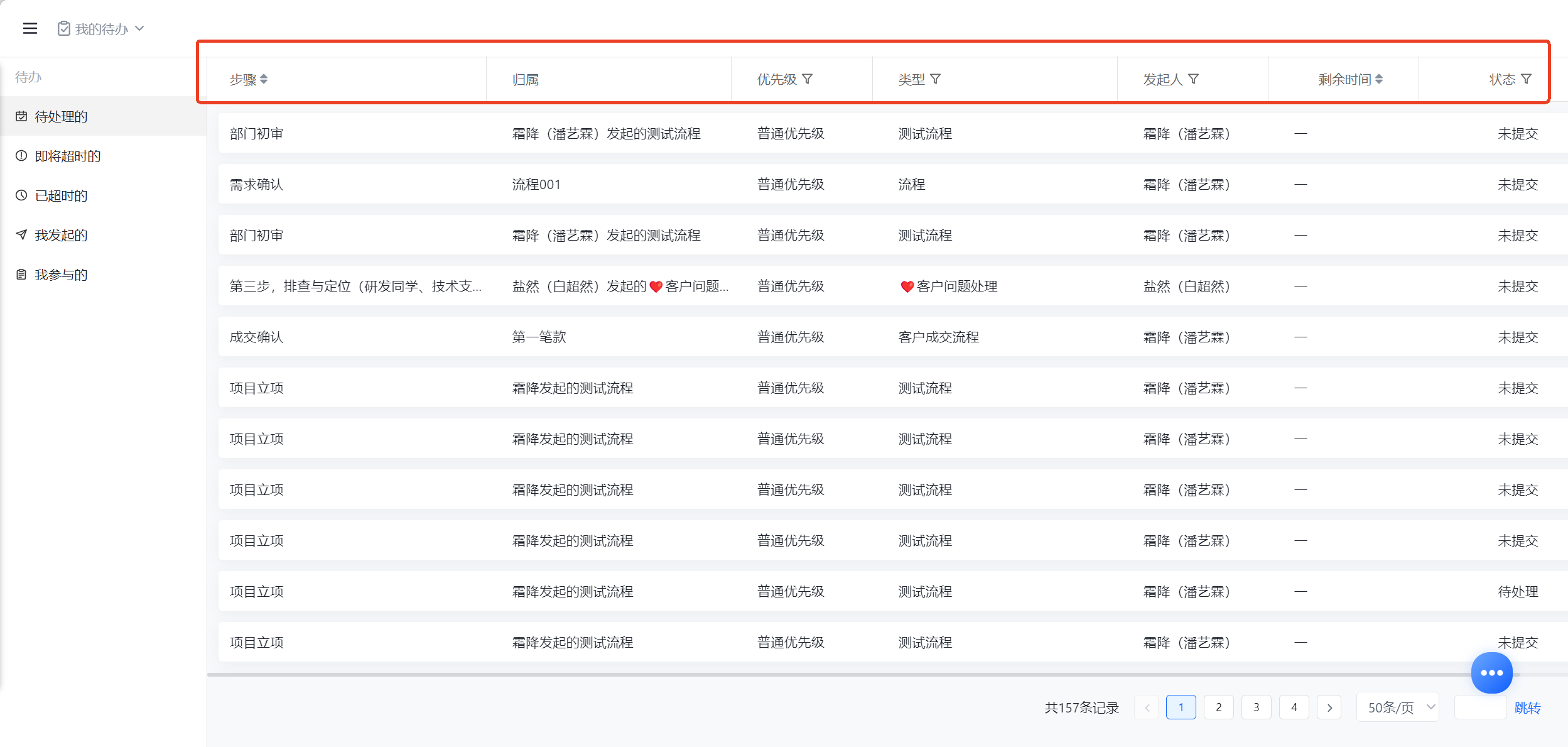Click the 即将超时的 alert icon
The height and width of the screenshot is (747, 1568).
pos(21,156)
